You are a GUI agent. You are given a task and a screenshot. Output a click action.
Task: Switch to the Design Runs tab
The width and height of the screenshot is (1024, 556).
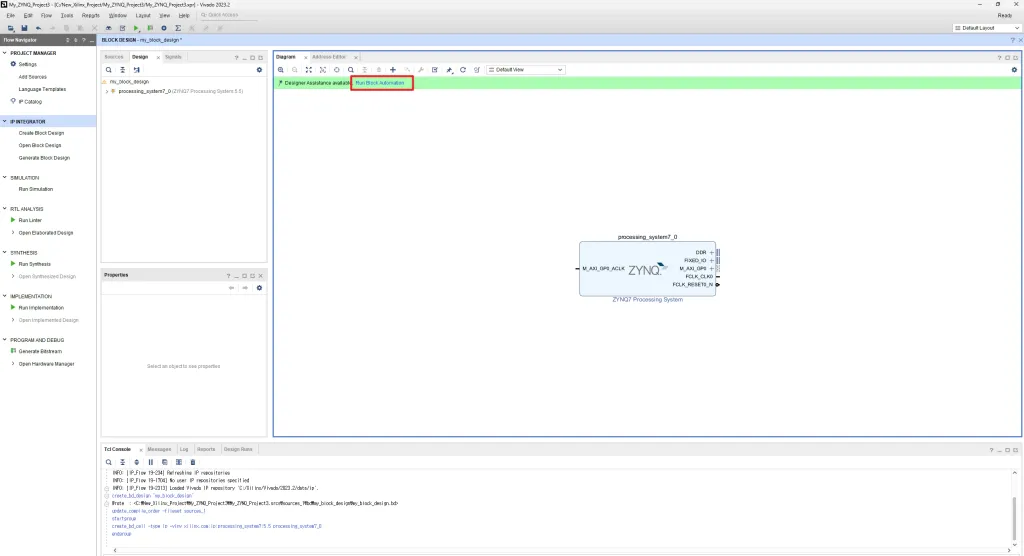pos(238,450)
